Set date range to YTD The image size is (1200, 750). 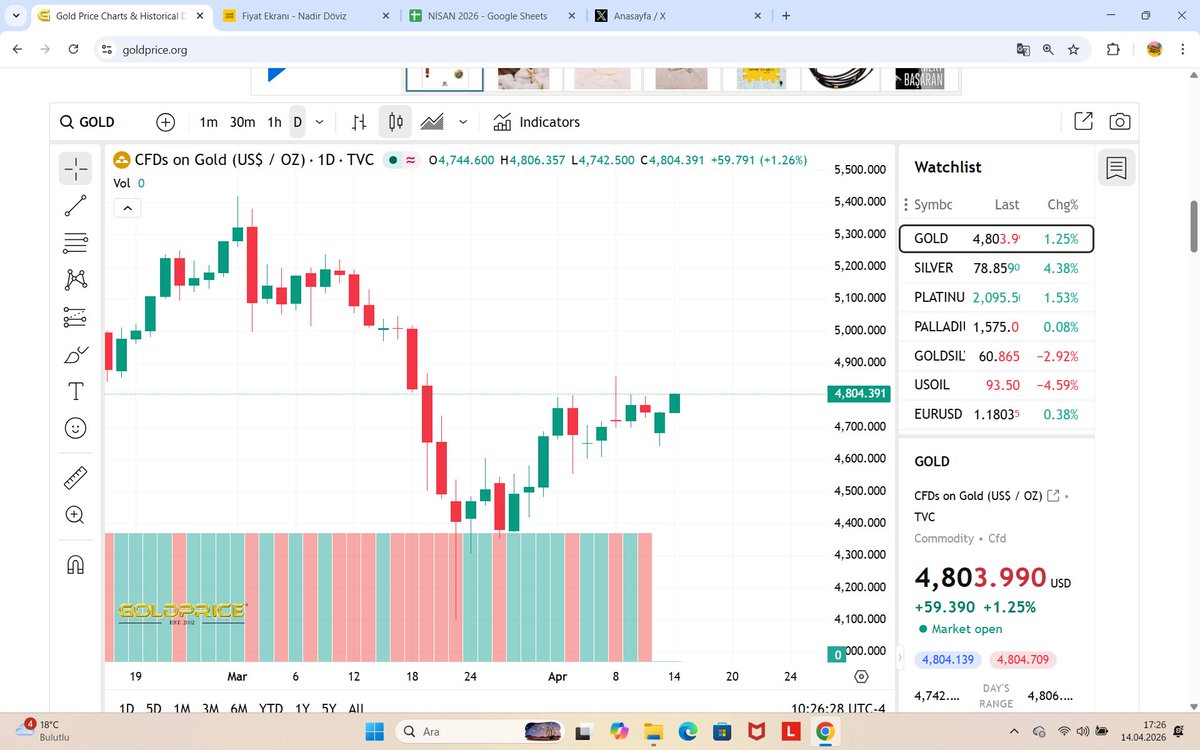(x=270, y=709)
